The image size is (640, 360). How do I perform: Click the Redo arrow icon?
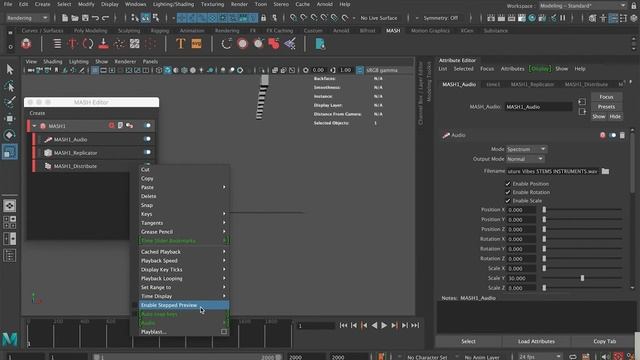click(x=106, y=18)
